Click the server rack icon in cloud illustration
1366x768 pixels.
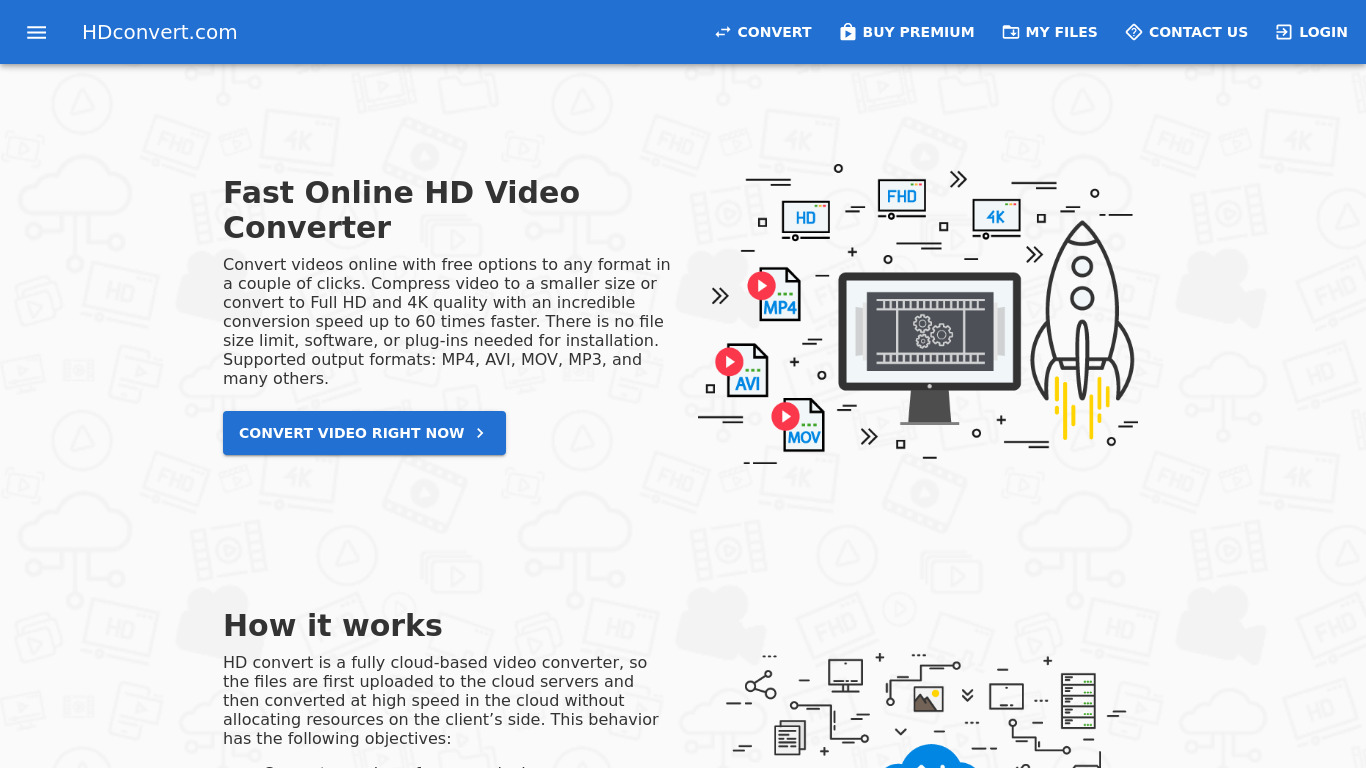pos(1079,700)
